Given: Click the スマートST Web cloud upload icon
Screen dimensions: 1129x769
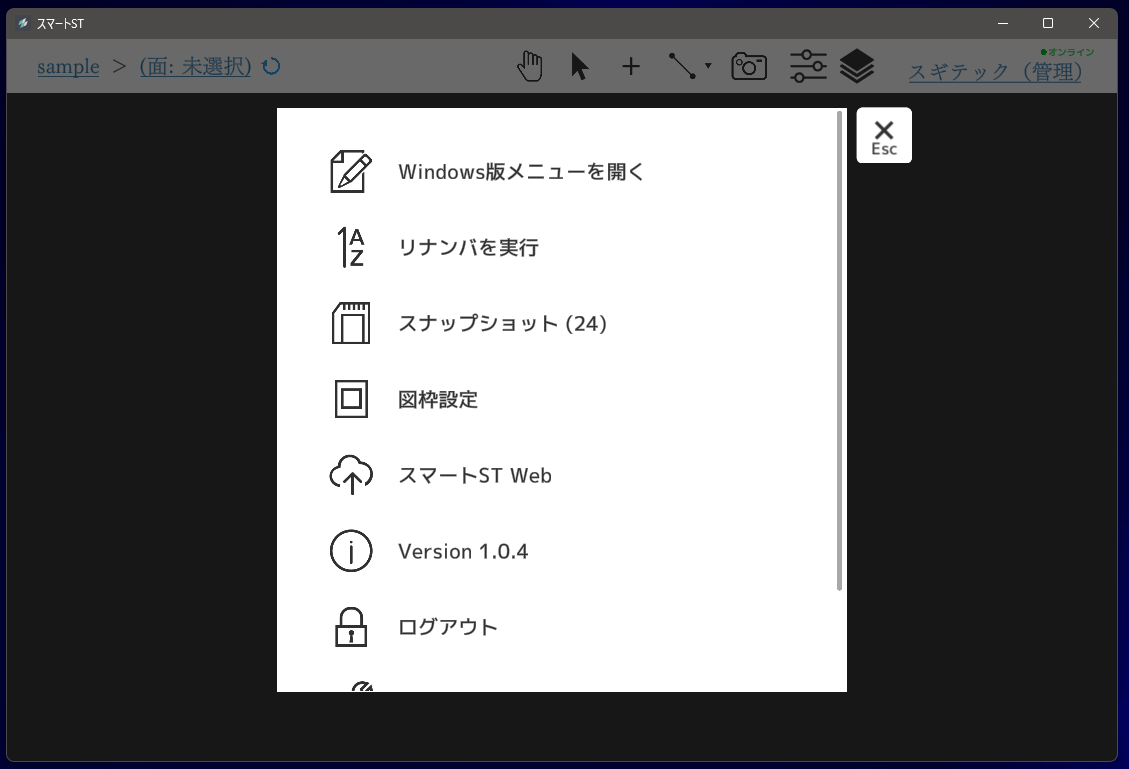Looking at the screenshot, I should coord(351,476).
